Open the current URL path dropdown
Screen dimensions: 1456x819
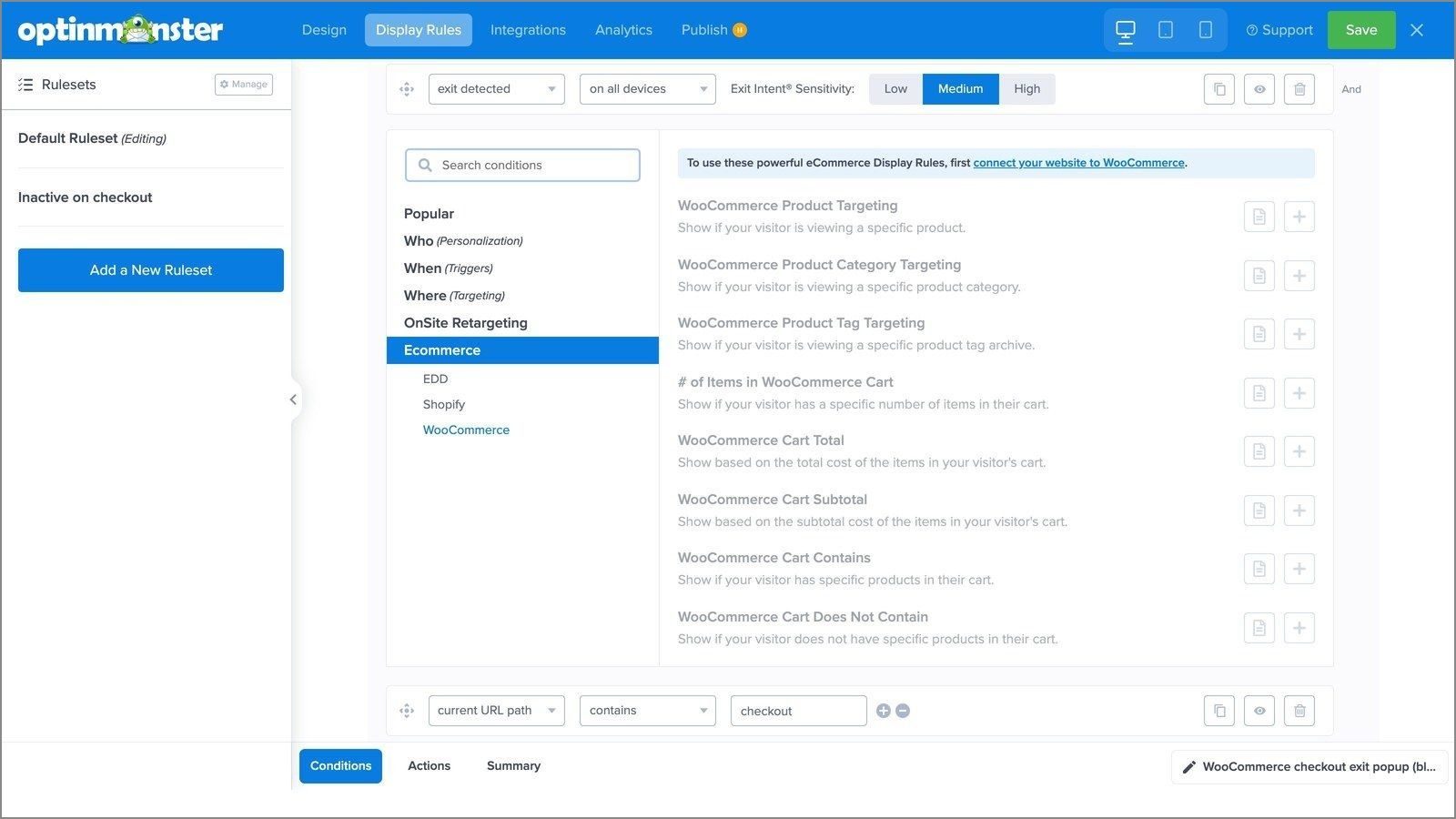497,711
